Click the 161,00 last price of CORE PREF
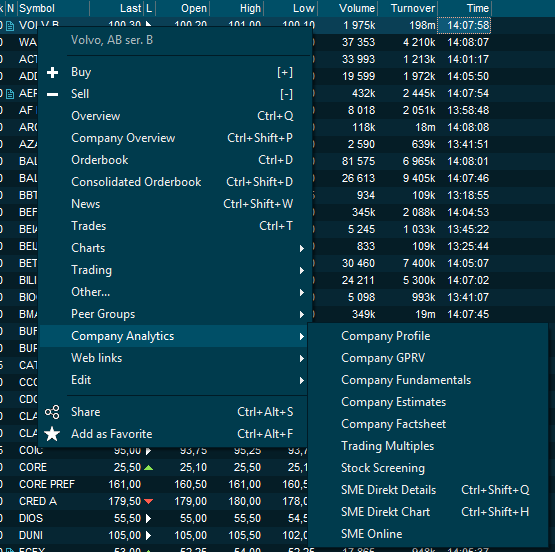Viewport: 555px width, 552px height. pyautogui.click(x=125, y=484)
